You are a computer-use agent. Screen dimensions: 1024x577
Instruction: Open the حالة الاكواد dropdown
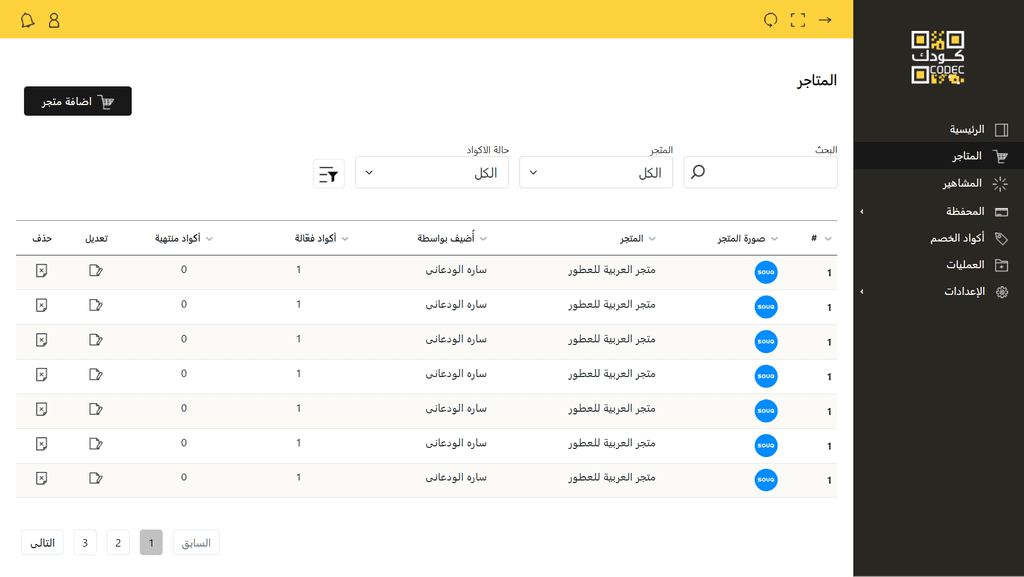click(432, 173)
